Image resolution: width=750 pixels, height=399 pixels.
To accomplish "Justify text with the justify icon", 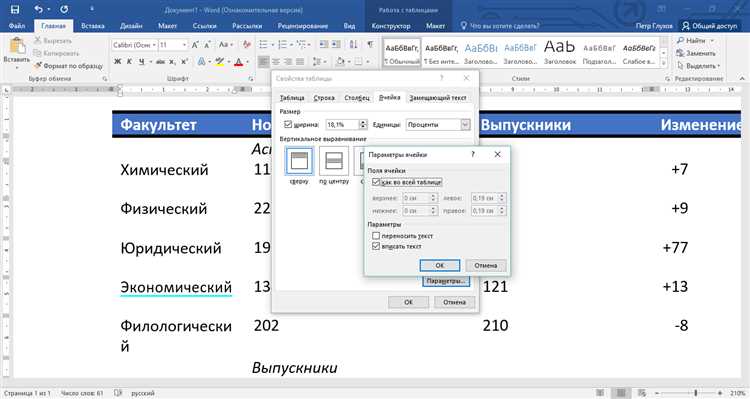I will point(300,62).
